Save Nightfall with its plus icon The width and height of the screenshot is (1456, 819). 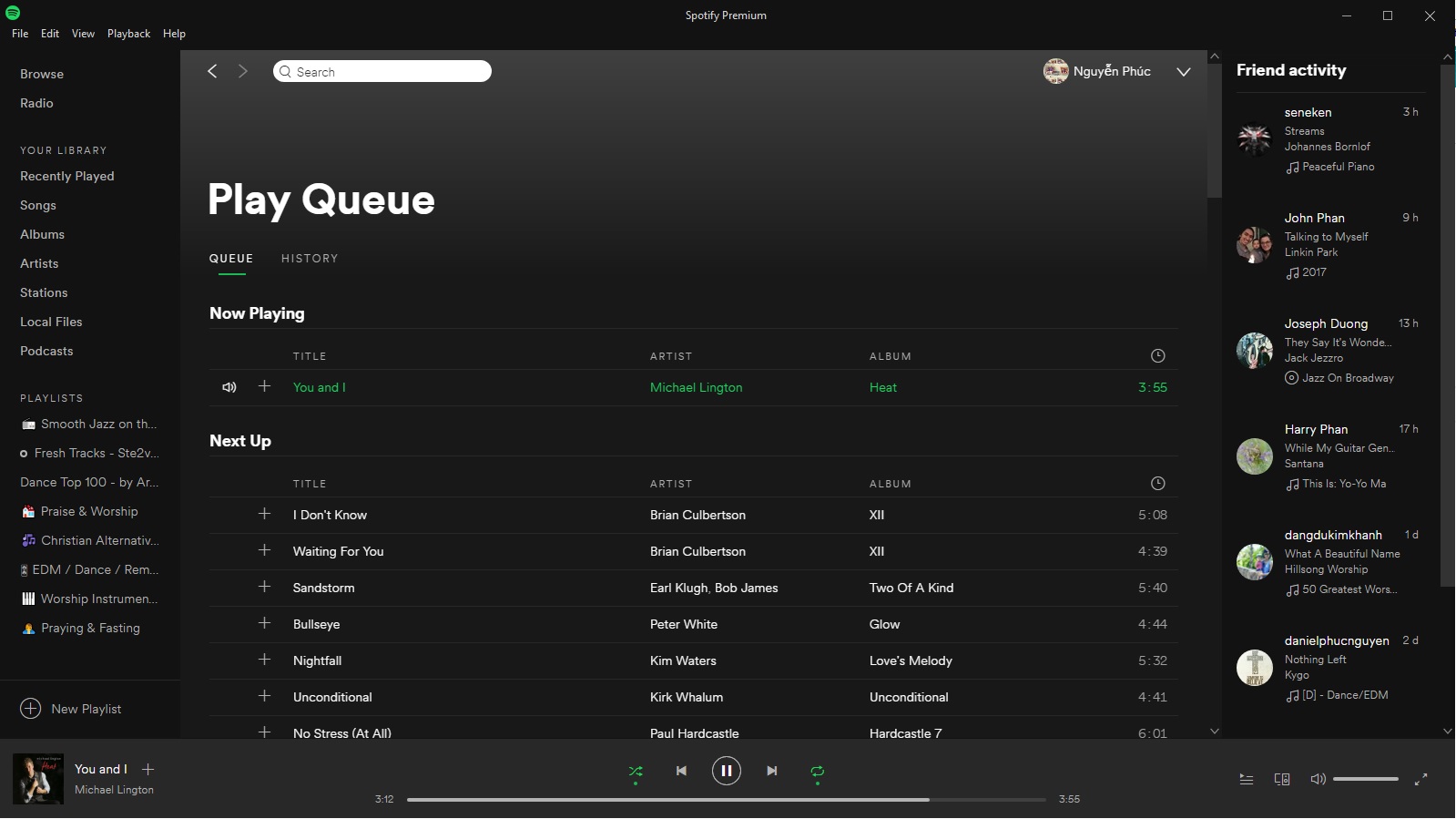(264, 660)
